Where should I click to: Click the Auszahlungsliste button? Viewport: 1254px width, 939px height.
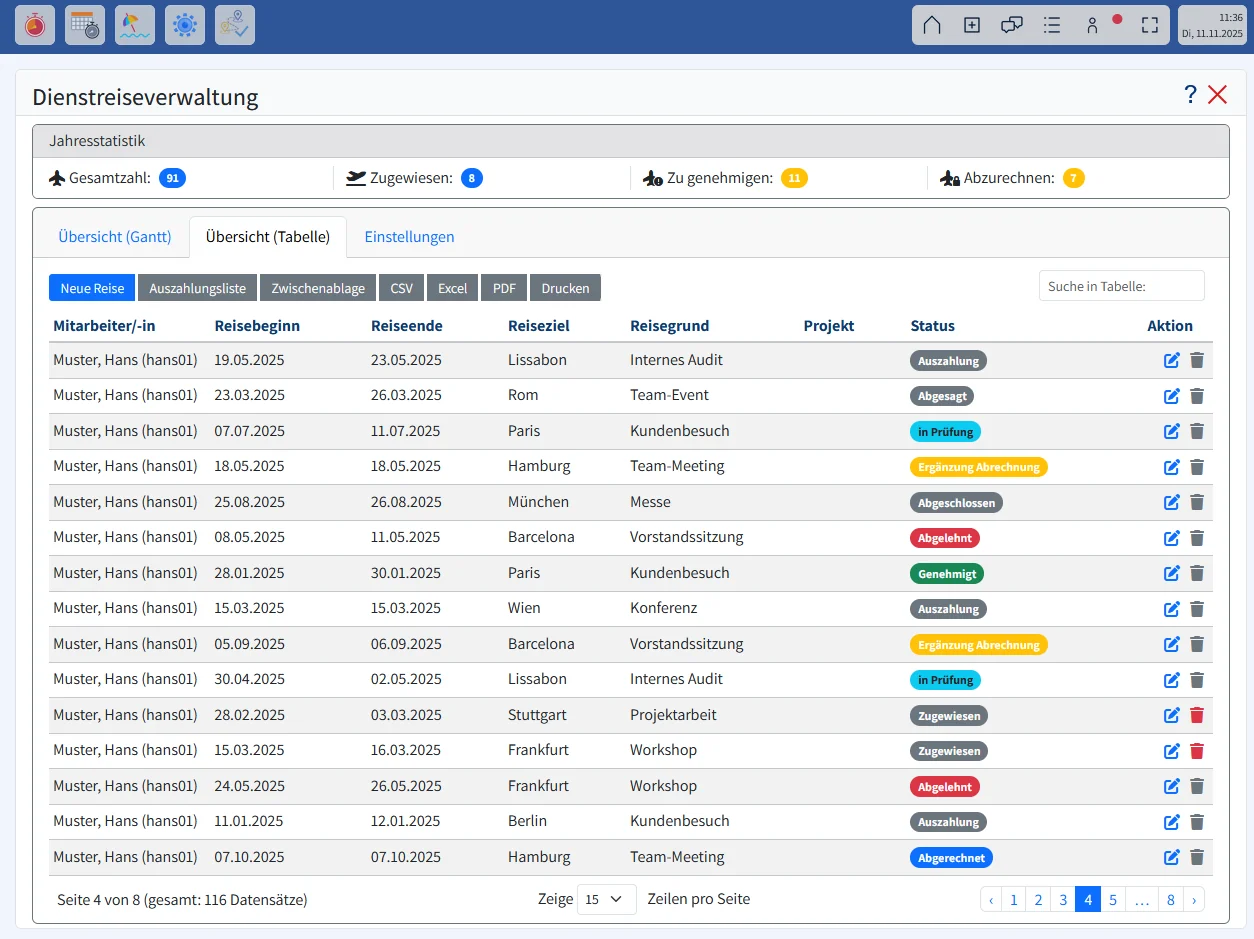[x=197, y=288]
